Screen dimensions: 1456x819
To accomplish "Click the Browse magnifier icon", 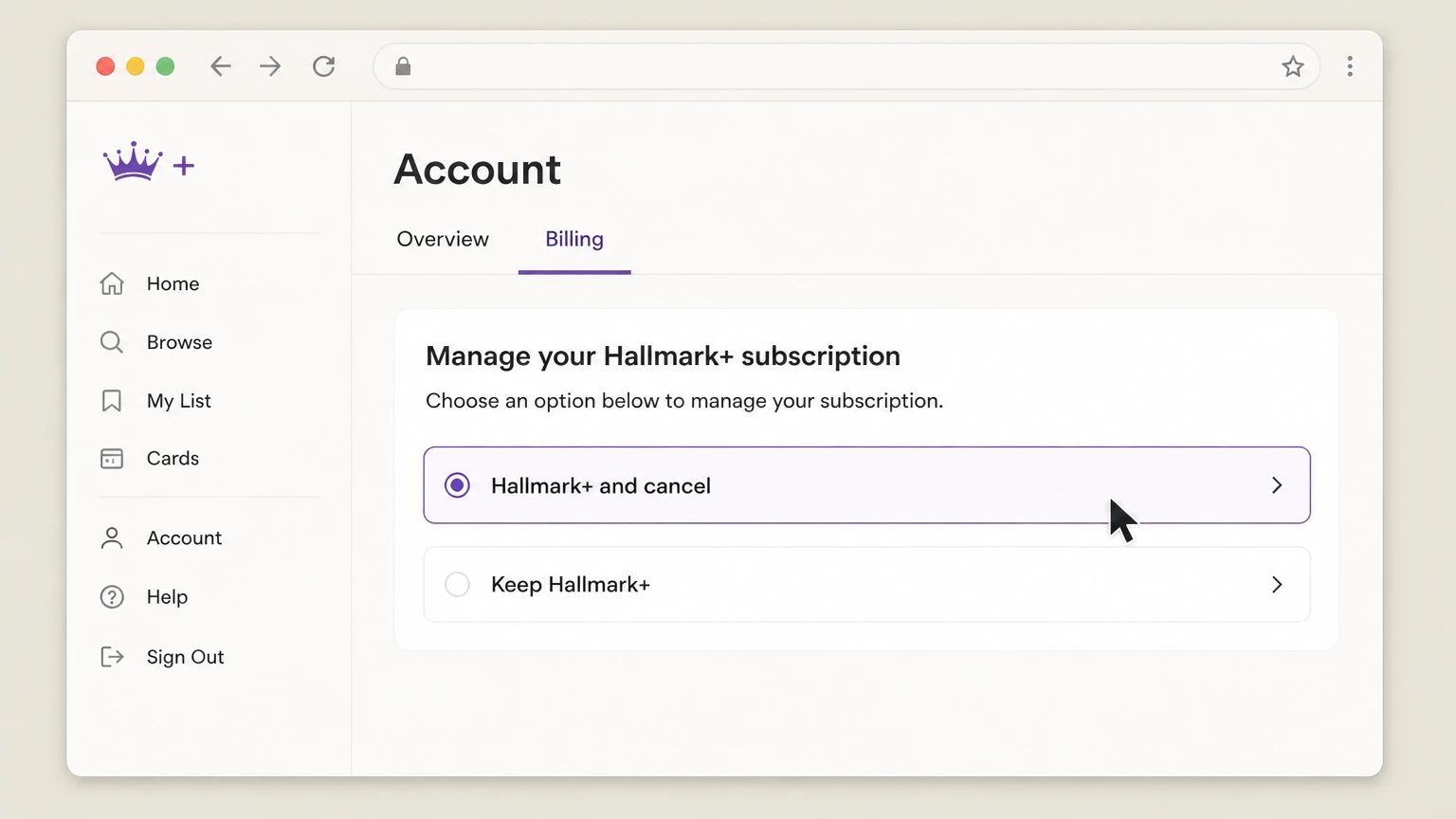I will click(x=112, y=342).
